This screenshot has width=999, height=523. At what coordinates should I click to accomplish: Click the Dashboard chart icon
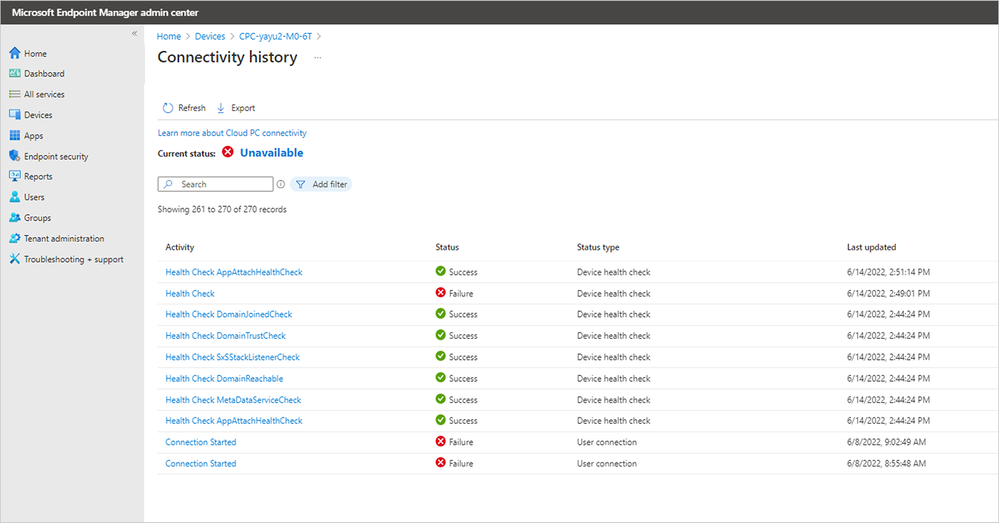[15, 73]
